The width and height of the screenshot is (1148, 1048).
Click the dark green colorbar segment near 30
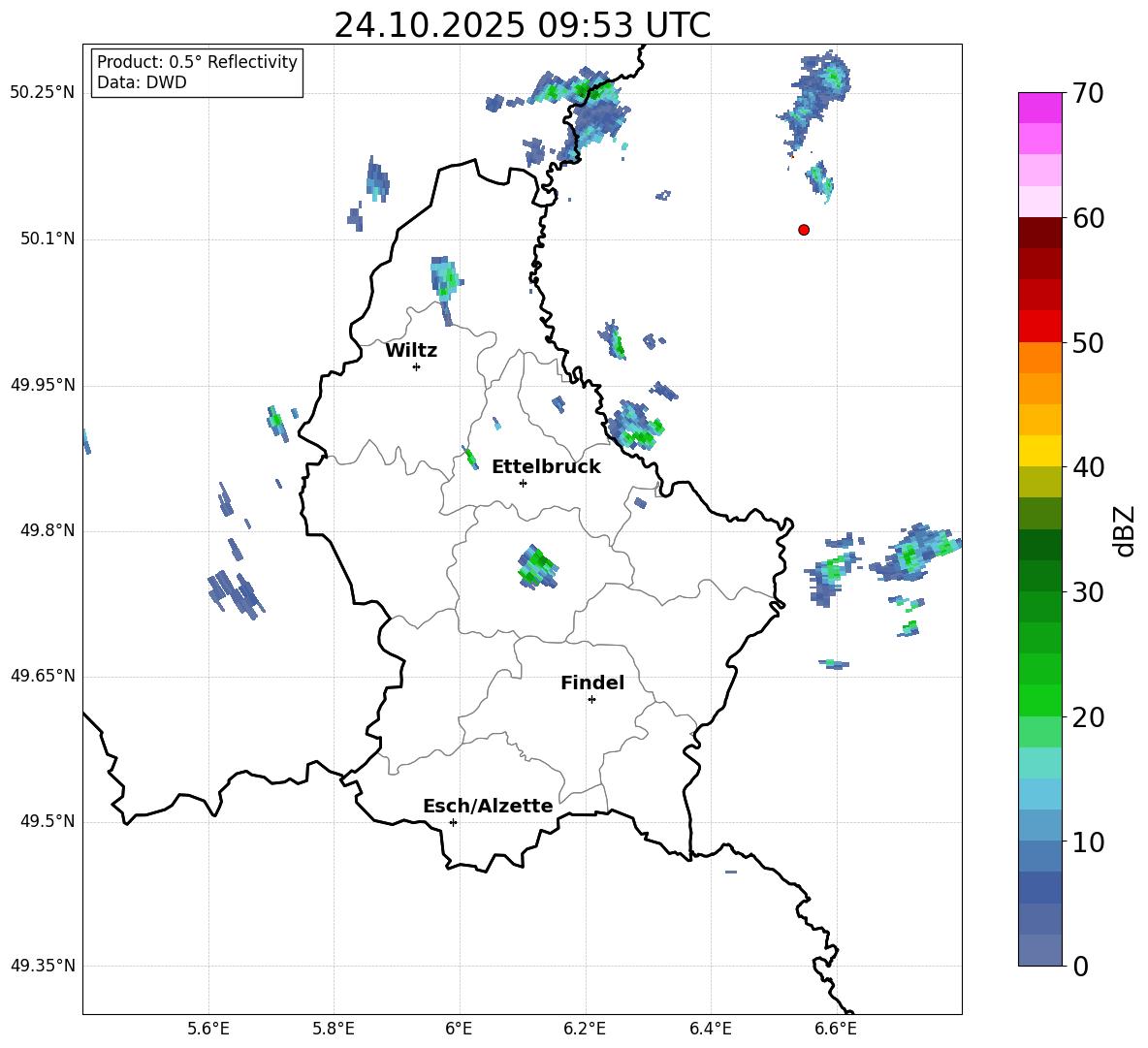tap(1039, 576)
